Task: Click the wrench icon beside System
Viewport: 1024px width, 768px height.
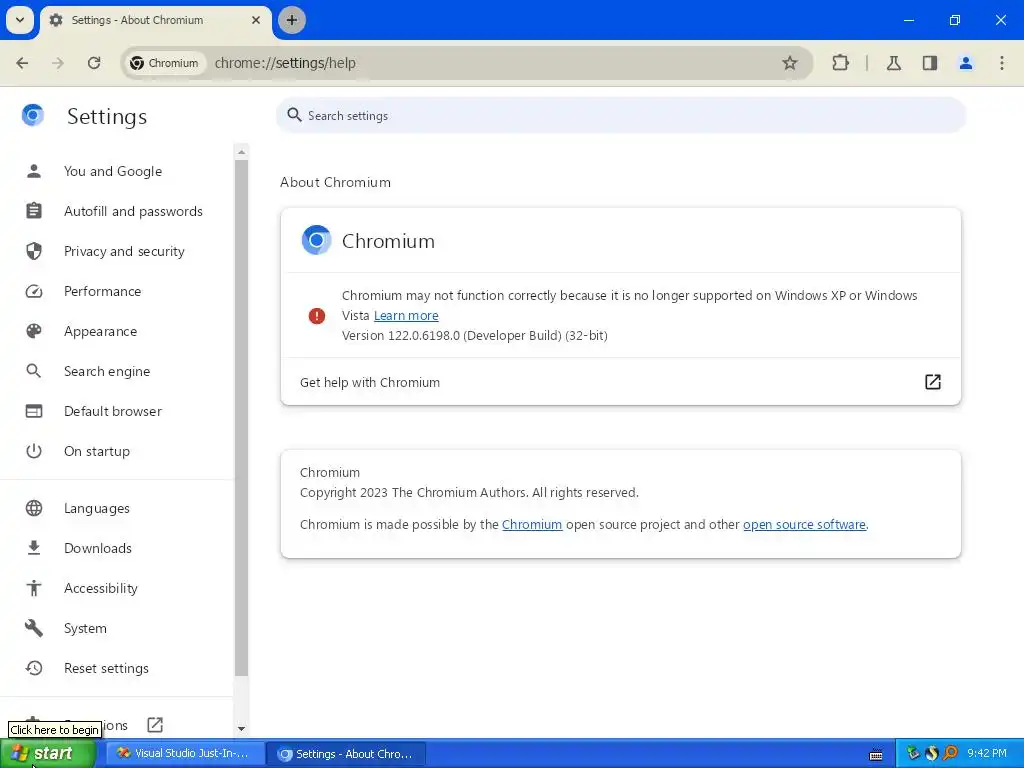Action: 34,628
